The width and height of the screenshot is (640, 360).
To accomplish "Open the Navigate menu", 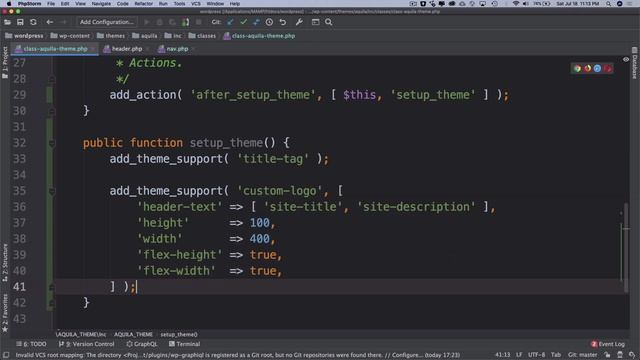I will coord(101,4).
